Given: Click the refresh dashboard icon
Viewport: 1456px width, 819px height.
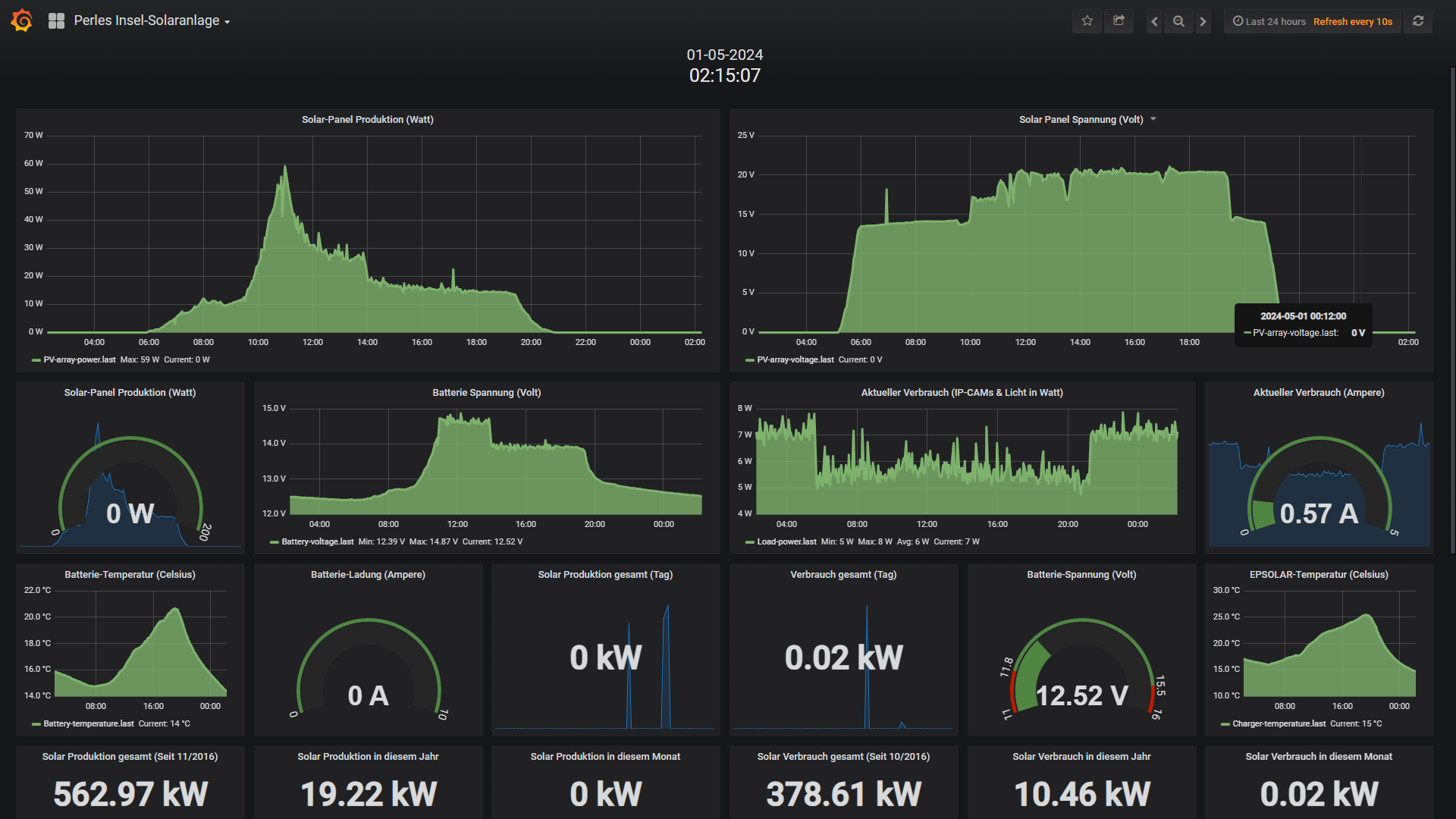Looking at the screenshot, I should coord(1417,21).
